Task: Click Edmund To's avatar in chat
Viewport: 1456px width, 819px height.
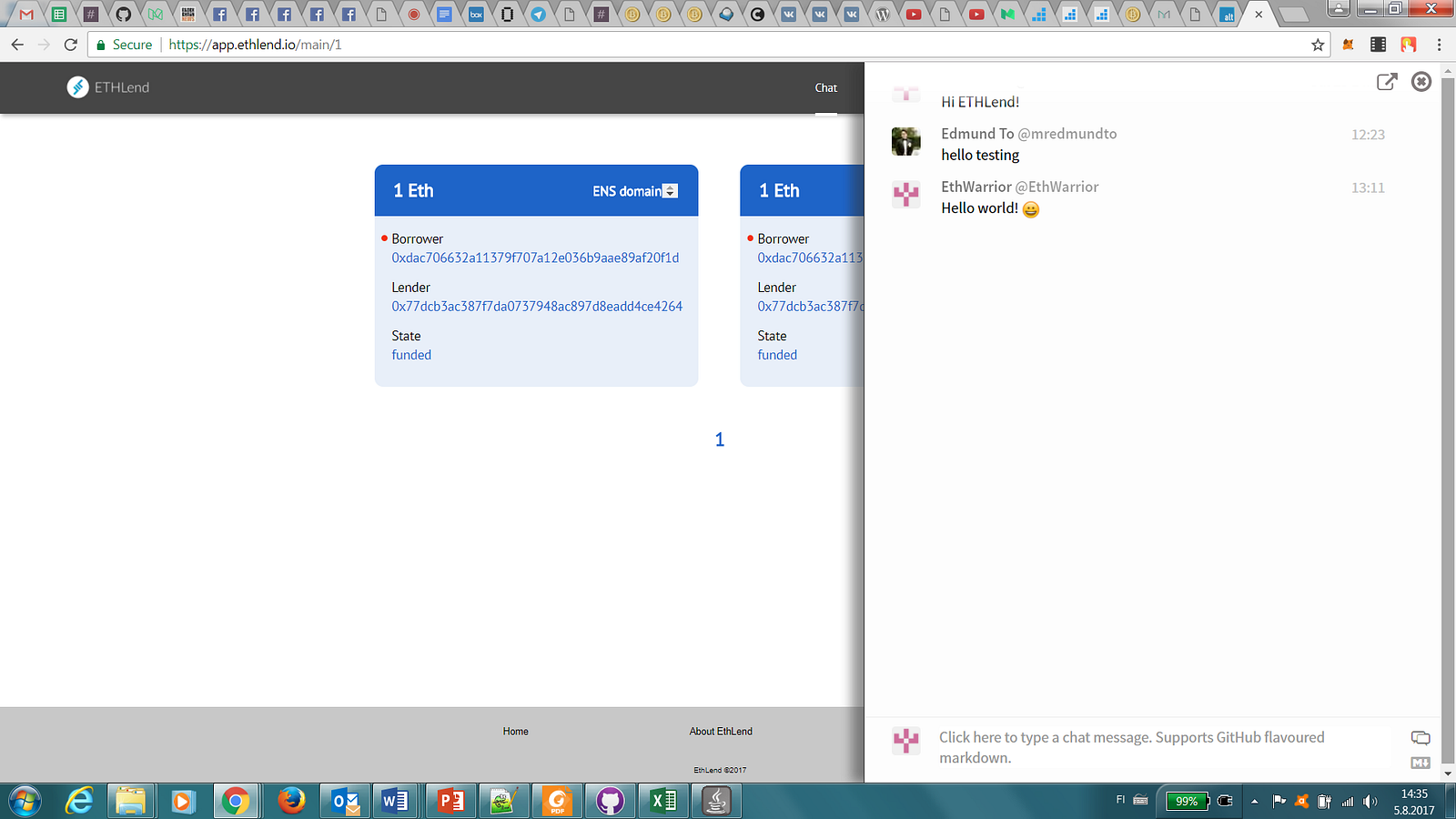Action: click(x=905, y=141)
